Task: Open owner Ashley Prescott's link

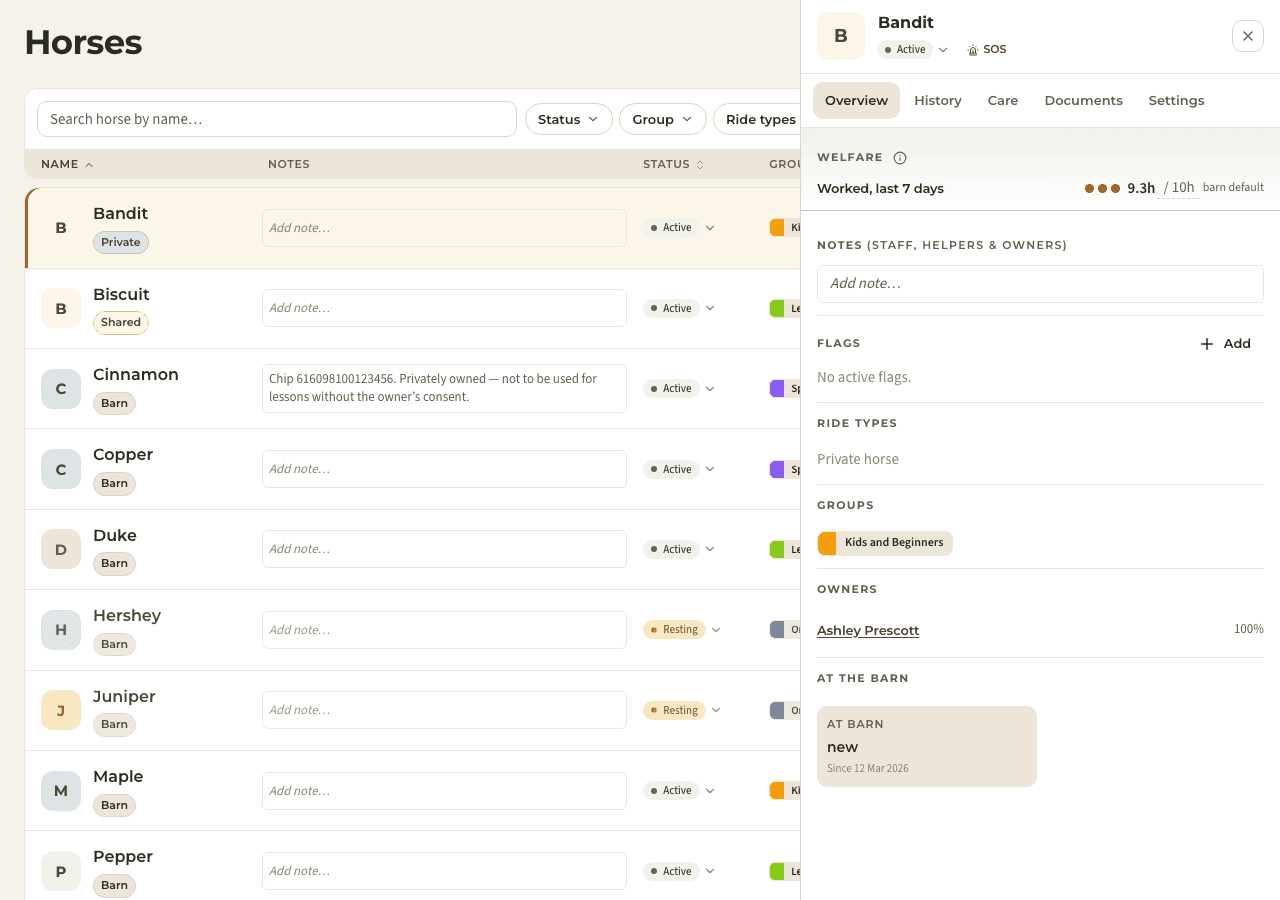Action: [x=868, y=630]
